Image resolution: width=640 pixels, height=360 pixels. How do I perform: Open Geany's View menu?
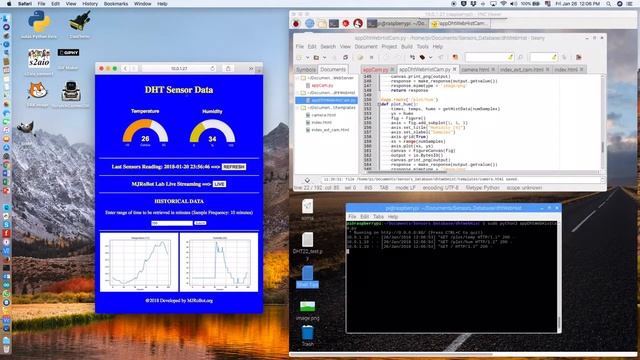(x=345, y=47)
